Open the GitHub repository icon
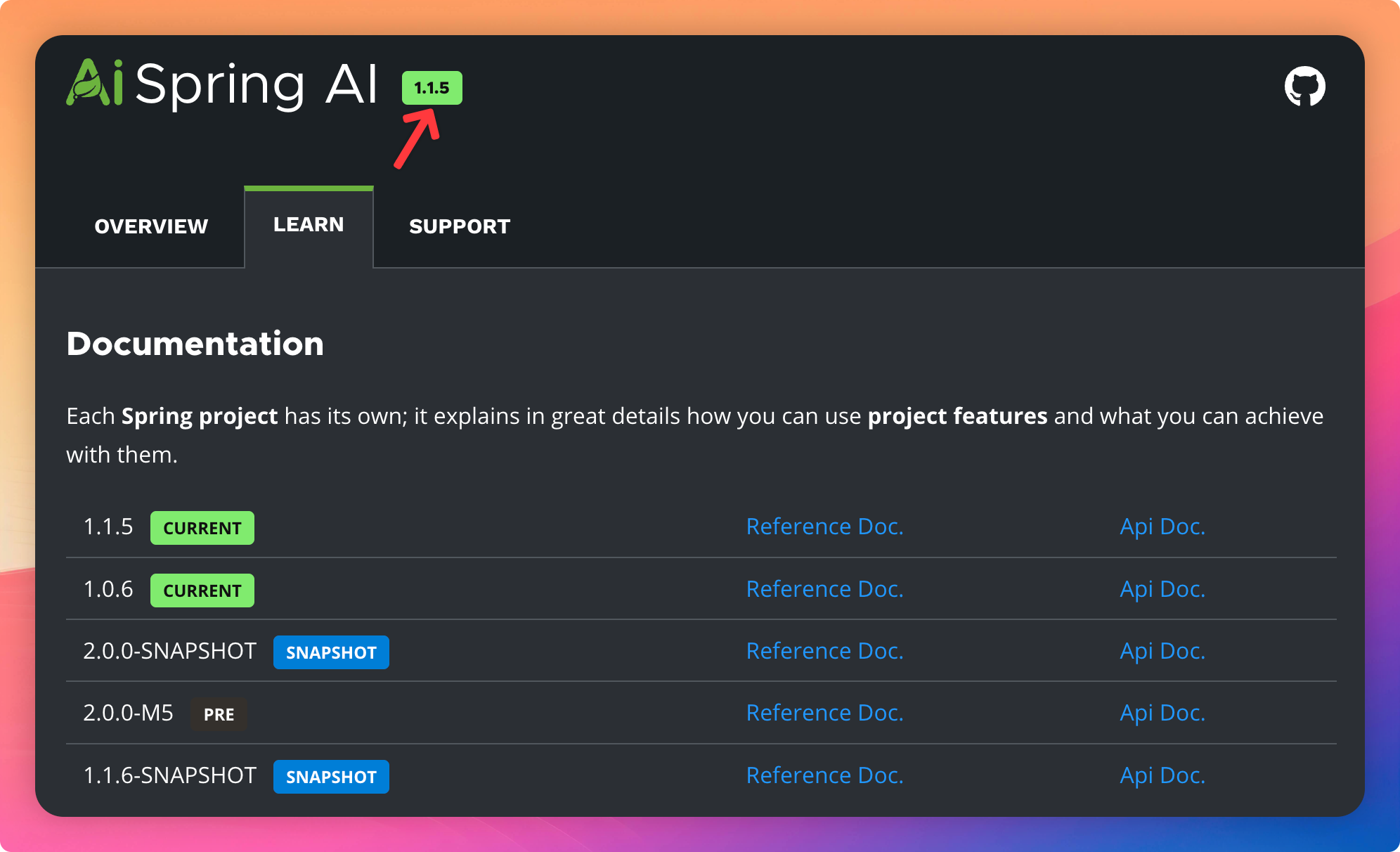Screen dimensions: 1400x852 [x=1304, y=86]
